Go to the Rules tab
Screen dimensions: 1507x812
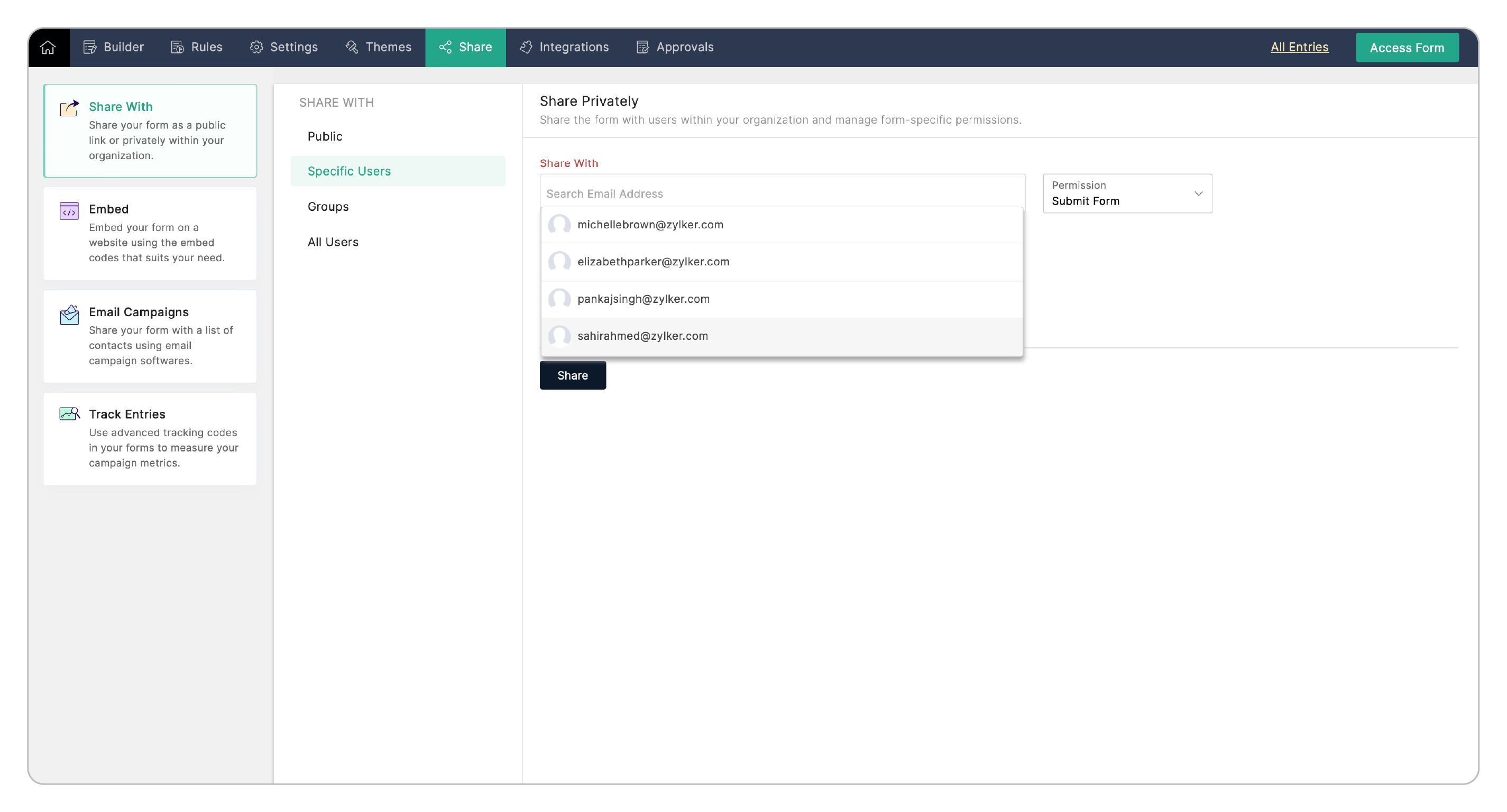197,48
